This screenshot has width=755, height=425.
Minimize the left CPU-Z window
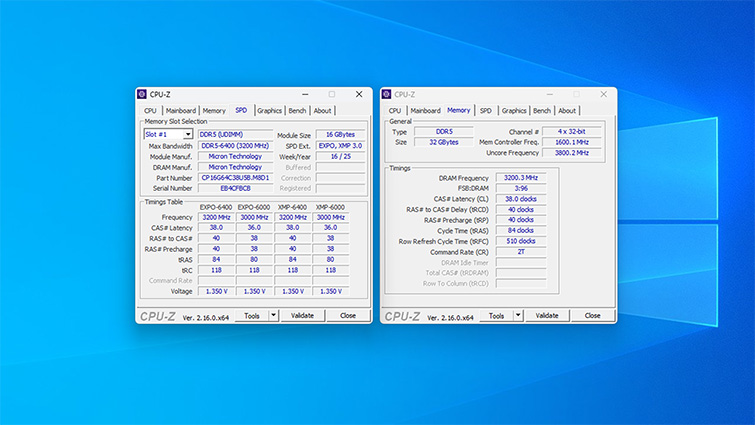coord(305,94)
